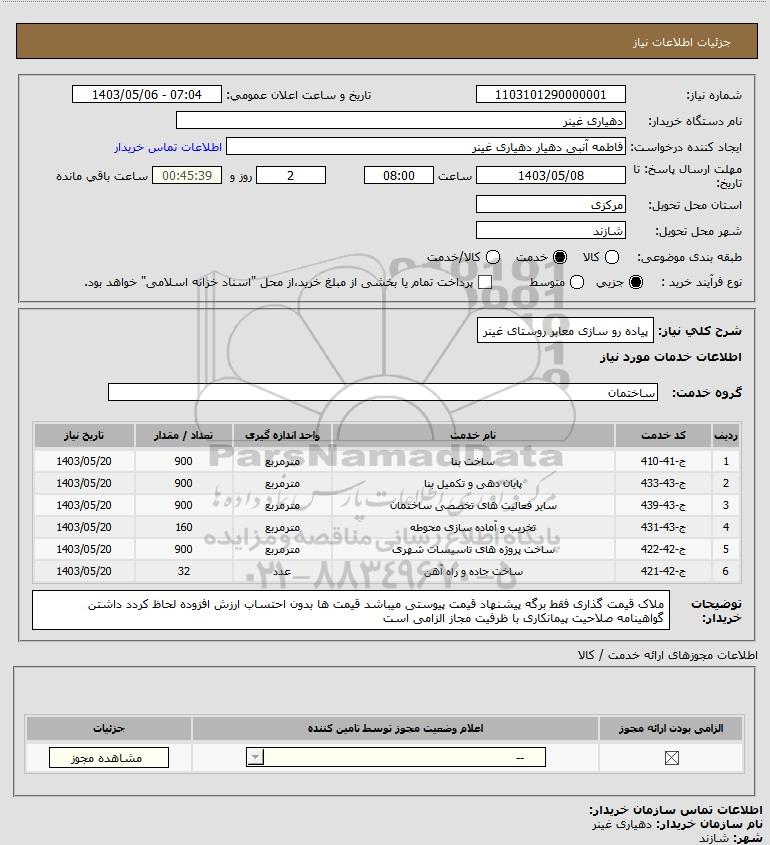Click the الزامی بودن ارائه مجوز column header
The width and height of the screenshot is (770, 845).
point(671,729)
